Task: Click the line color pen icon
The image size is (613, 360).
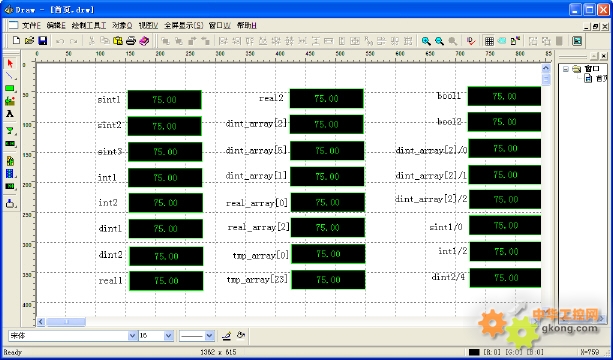Action: [x=226, y=335]
